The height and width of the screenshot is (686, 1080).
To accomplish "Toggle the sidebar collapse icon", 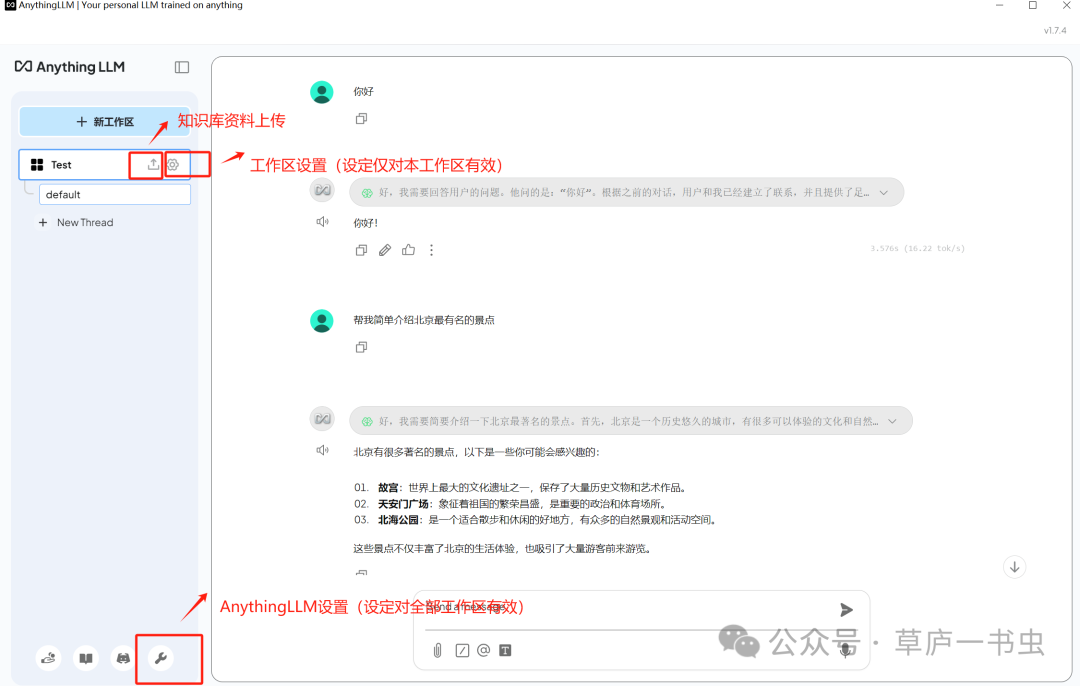I will [x=182, y=67].
